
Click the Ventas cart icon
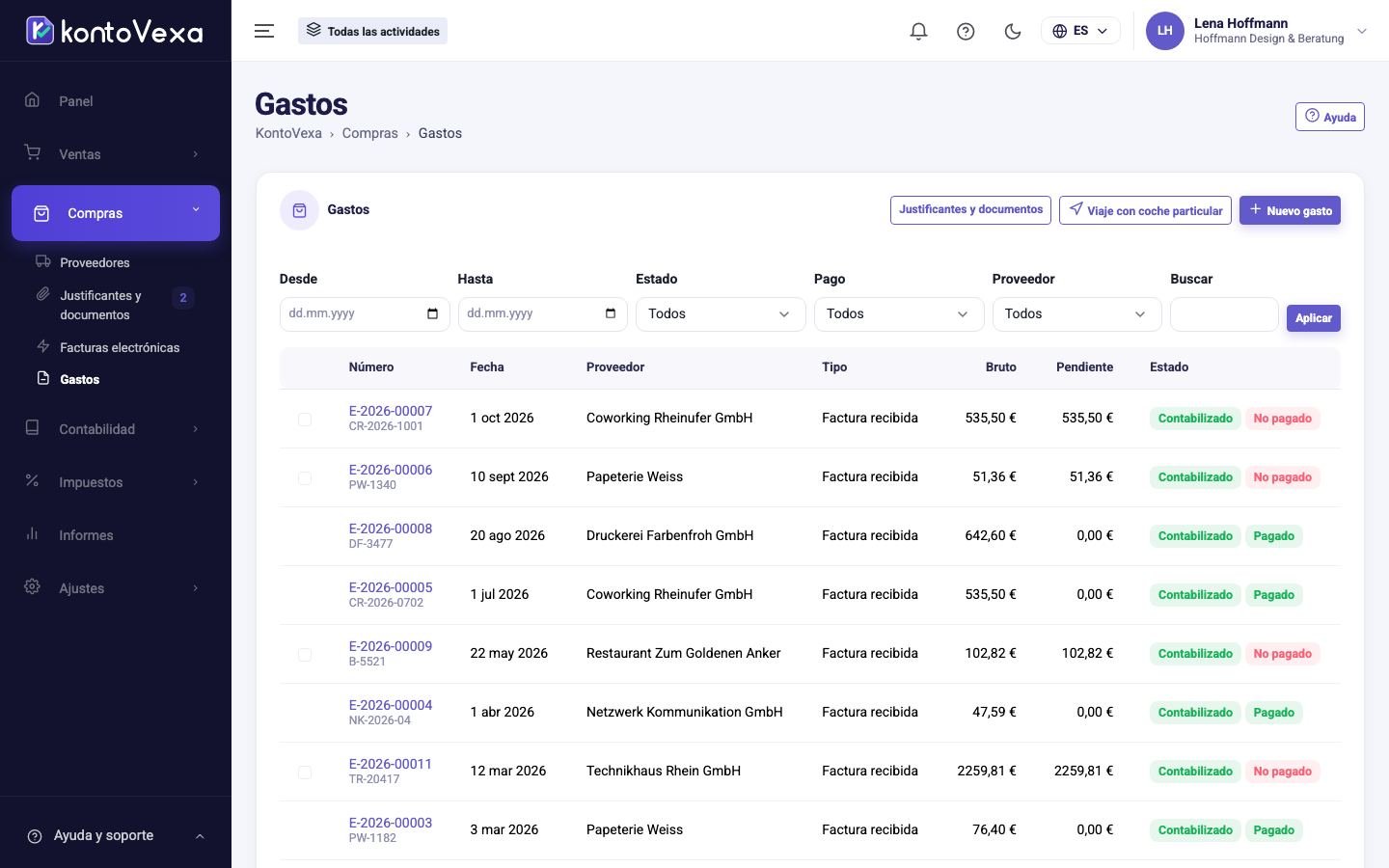click(32, 152)
